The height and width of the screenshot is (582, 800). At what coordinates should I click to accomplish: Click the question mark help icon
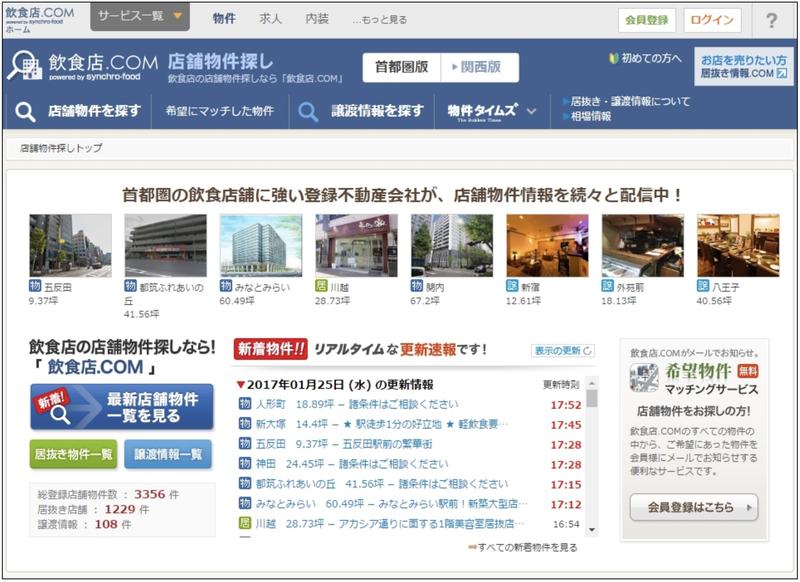771,20
